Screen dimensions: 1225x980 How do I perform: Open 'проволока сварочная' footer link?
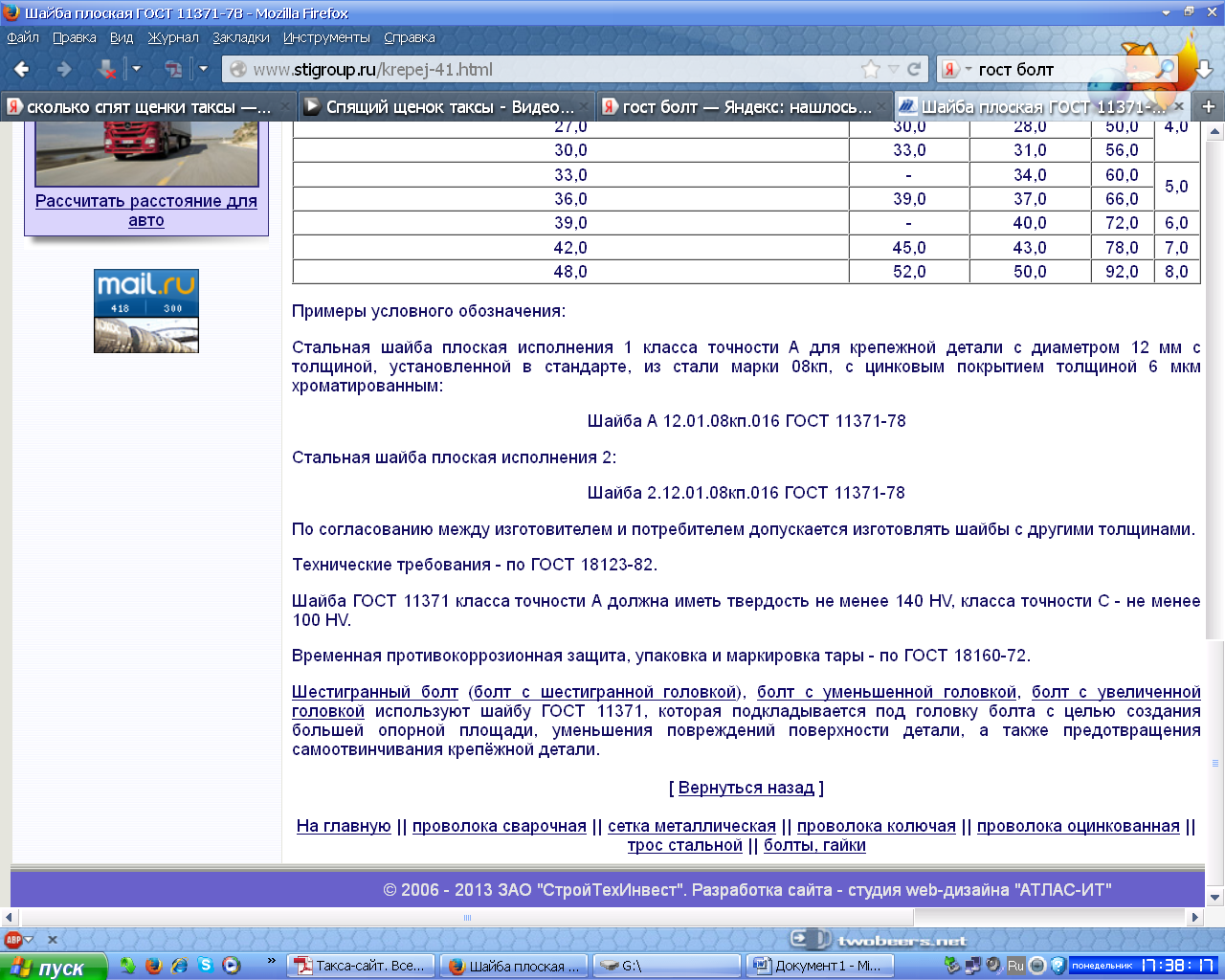(x=500, y=826)
